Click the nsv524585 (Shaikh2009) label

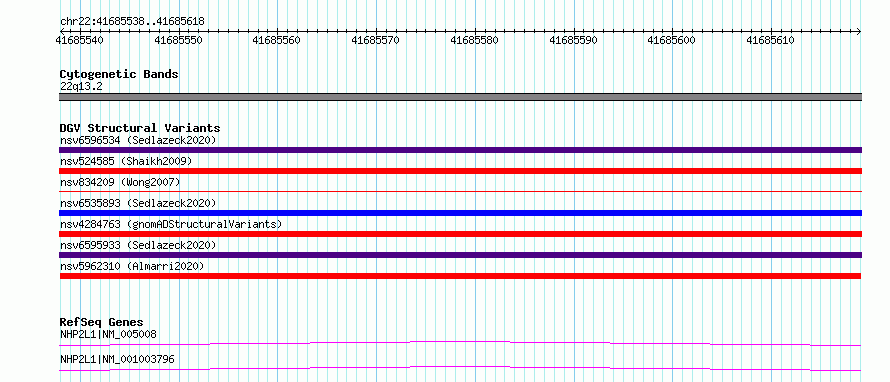pyautogui.click(x=126, y=161)
